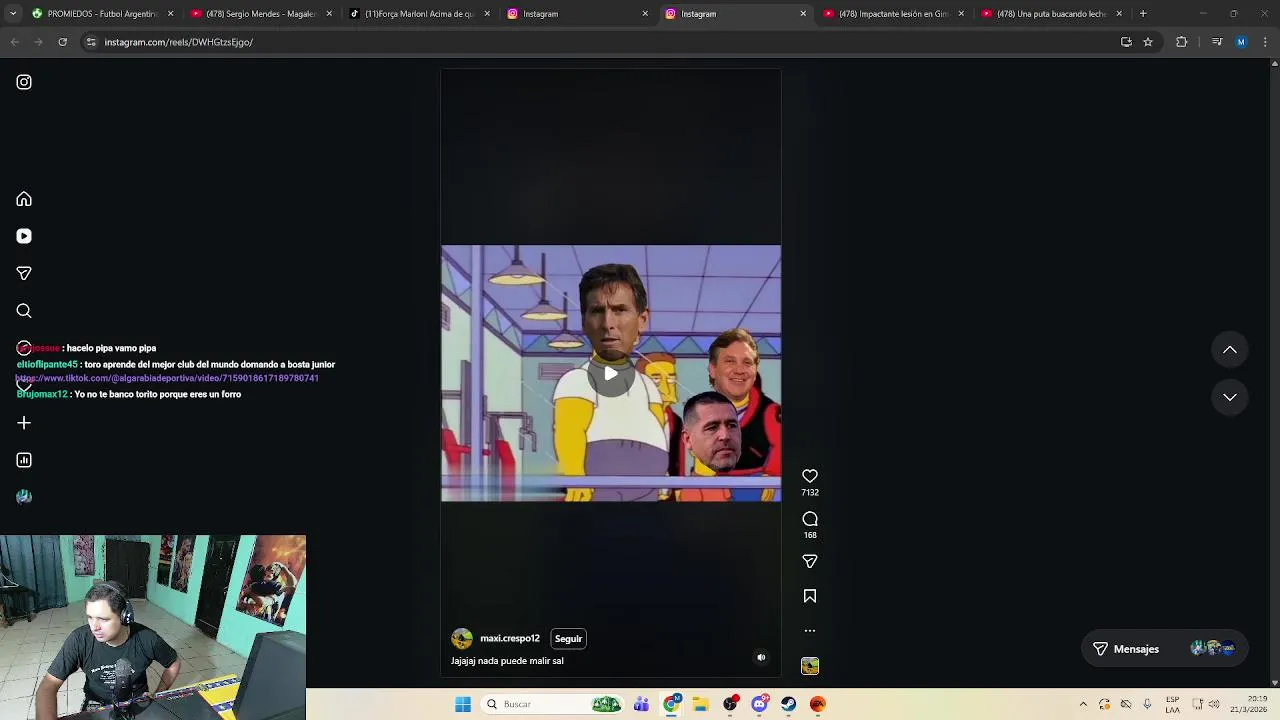
Task: Open the Instagram logo home link
Action: pyautogui.click(x=24, y=82)
